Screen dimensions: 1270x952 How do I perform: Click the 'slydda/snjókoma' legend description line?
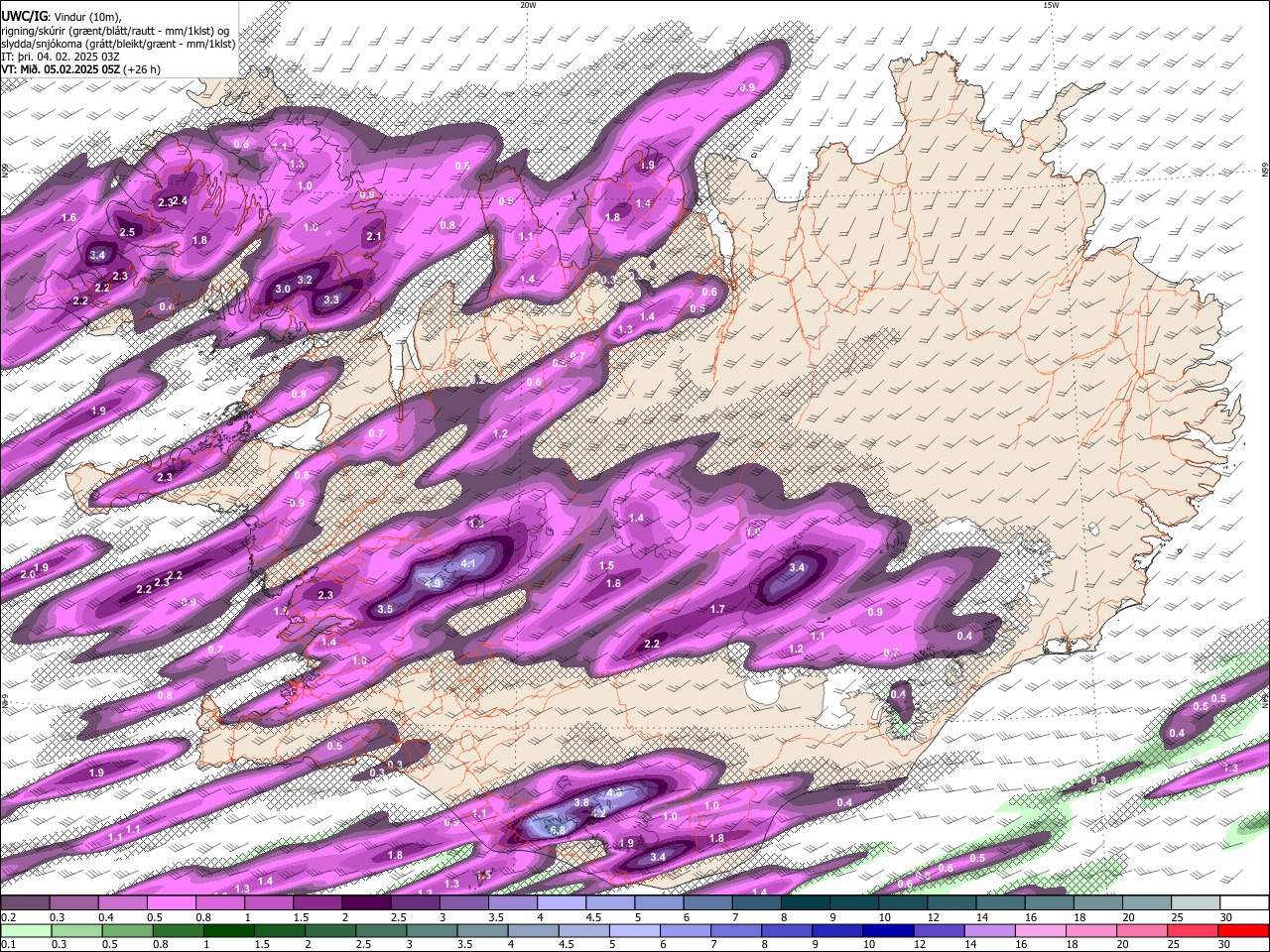tap(118, 44)
